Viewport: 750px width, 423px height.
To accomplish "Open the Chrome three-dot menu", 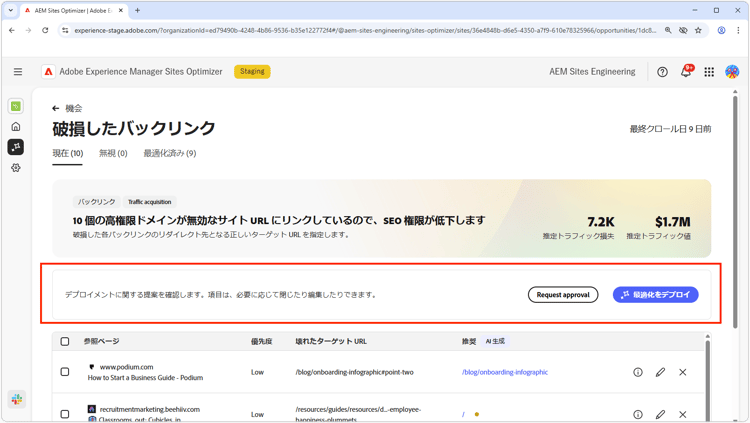I will (x=738, y=30).
